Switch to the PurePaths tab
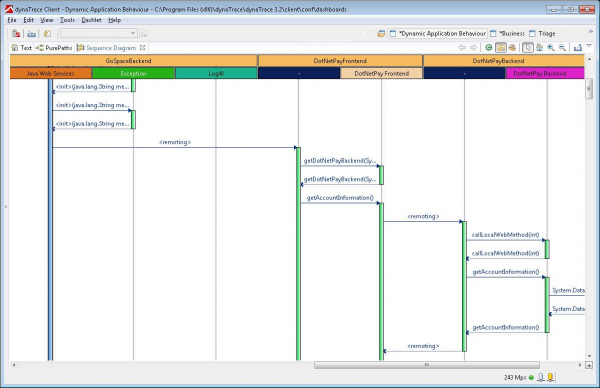The width and height of the screenshot is (600, 388). (x=54, y=48)
